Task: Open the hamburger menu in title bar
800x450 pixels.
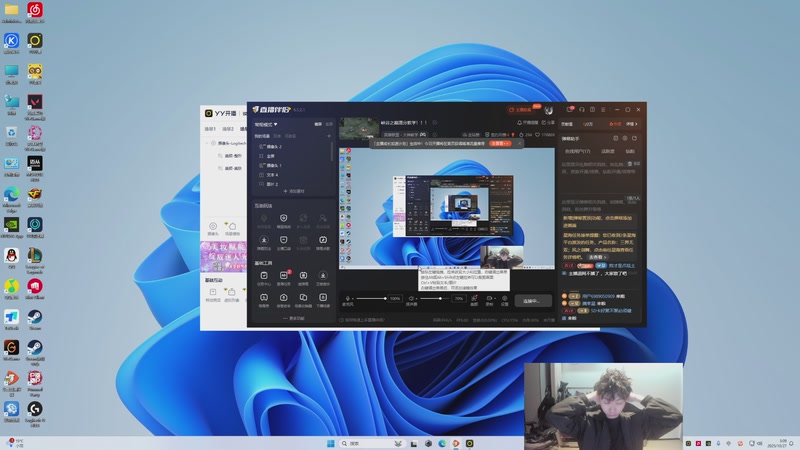Action: 603,109
